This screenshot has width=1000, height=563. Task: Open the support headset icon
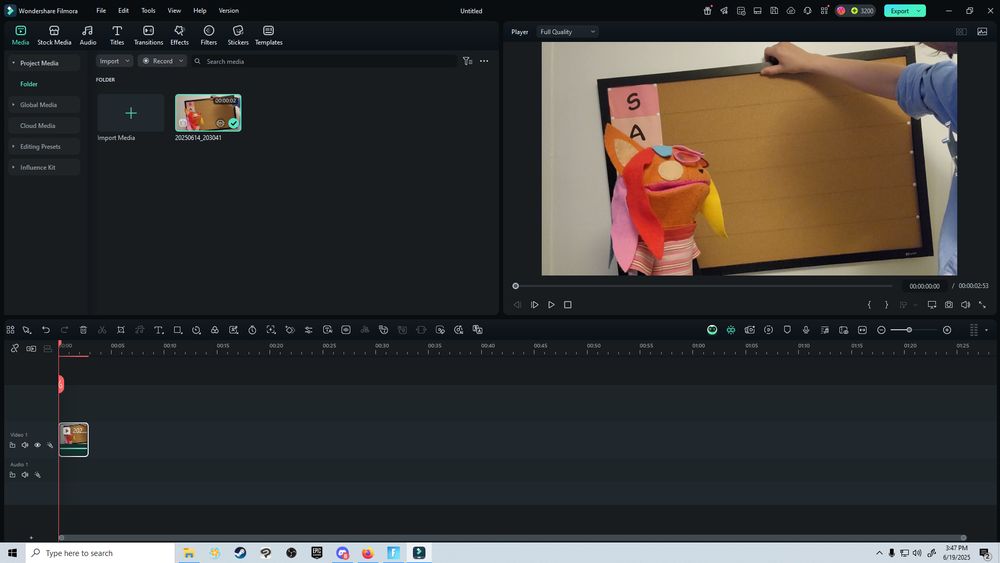(x=807, y=11)
